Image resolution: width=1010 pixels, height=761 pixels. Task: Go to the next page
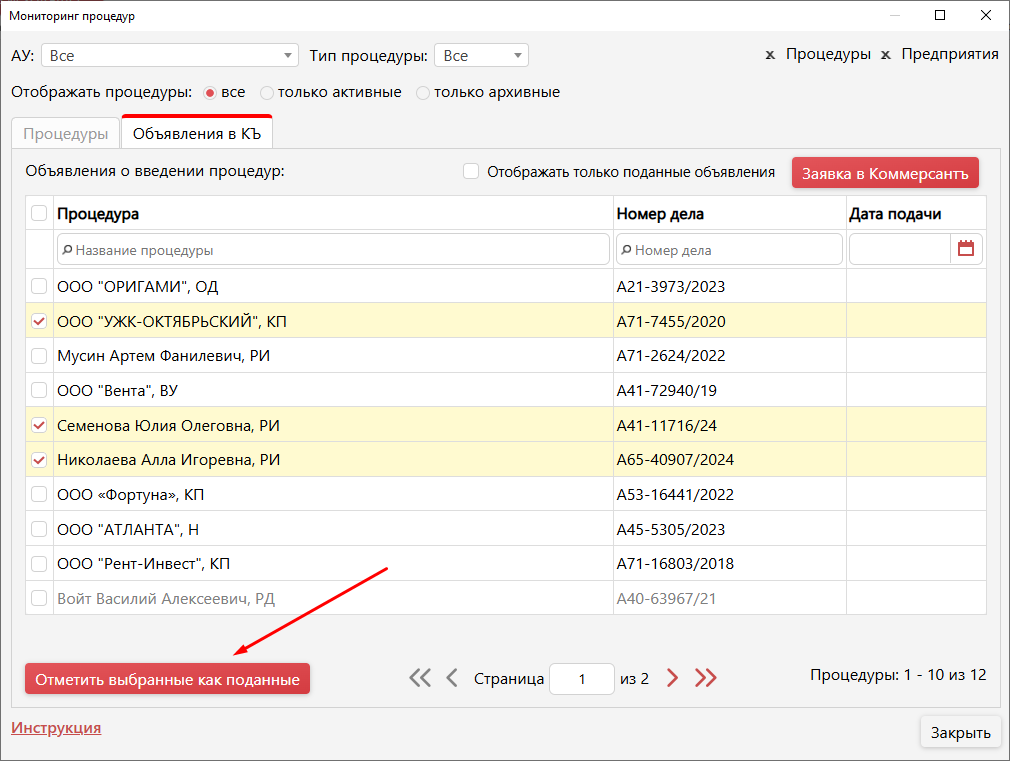[x=672, y=678]
